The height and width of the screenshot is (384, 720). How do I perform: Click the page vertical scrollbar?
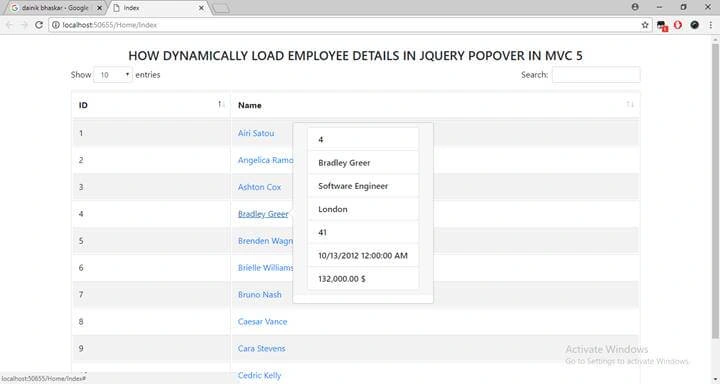[x=715, y=191]
